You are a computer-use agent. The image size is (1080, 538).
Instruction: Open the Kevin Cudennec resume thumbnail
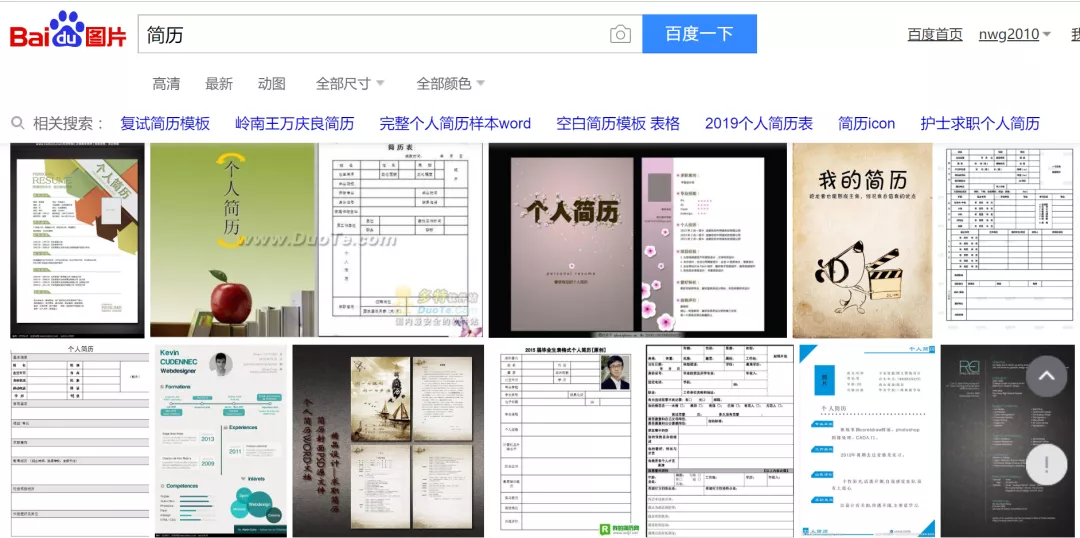coord(220,441)
